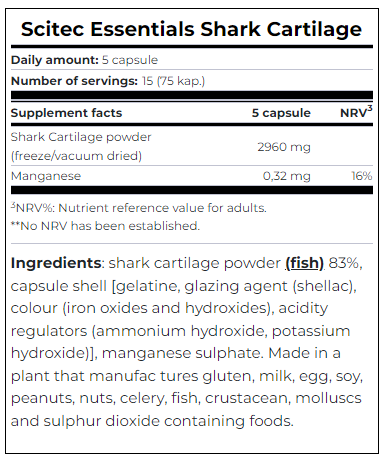Click the 15 (75 kap.) servings value
Screen dimensions: 387x459
173,81
